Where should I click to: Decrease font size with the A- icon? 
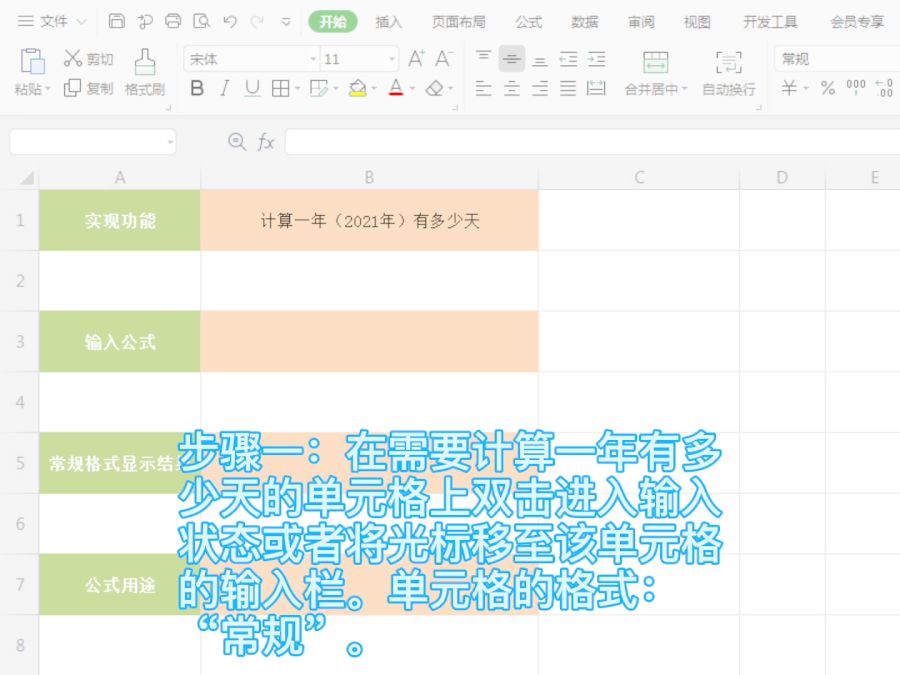coord(444,59)
